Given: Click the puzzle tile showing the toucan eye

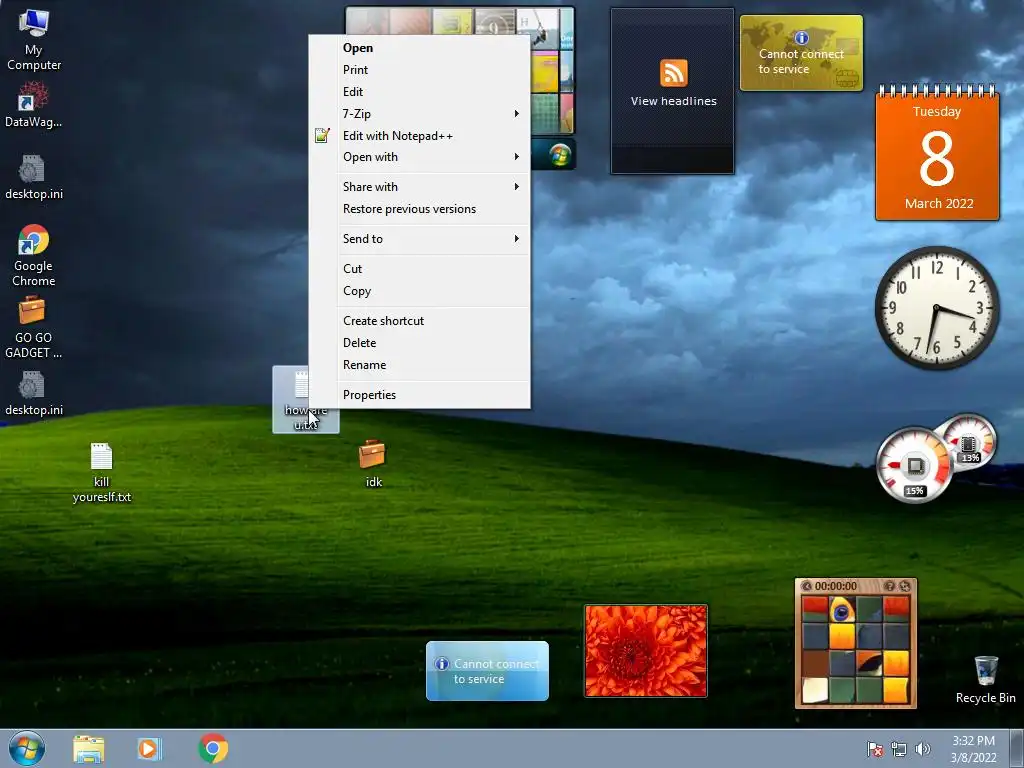Looking at the screenshot, I should [842, 610].
